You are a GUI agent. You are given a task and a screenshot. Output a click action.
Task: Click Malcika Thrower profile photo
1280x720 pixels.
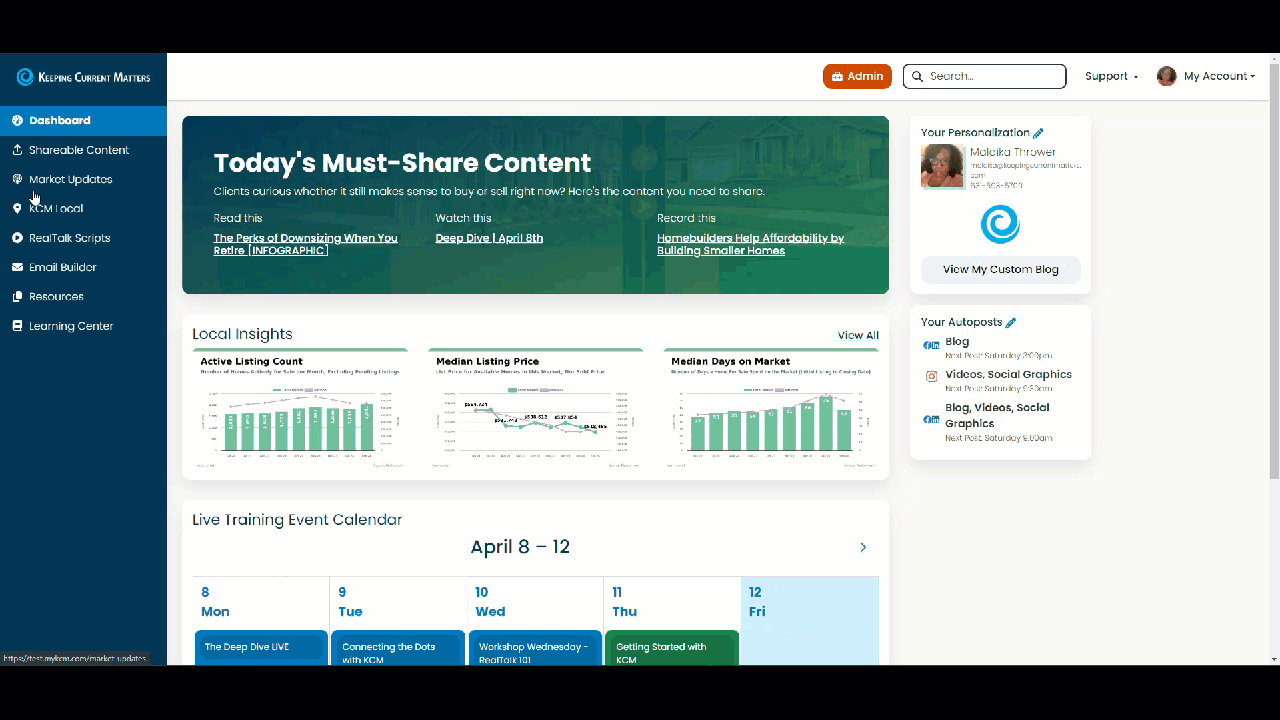(x=943, y=166)
